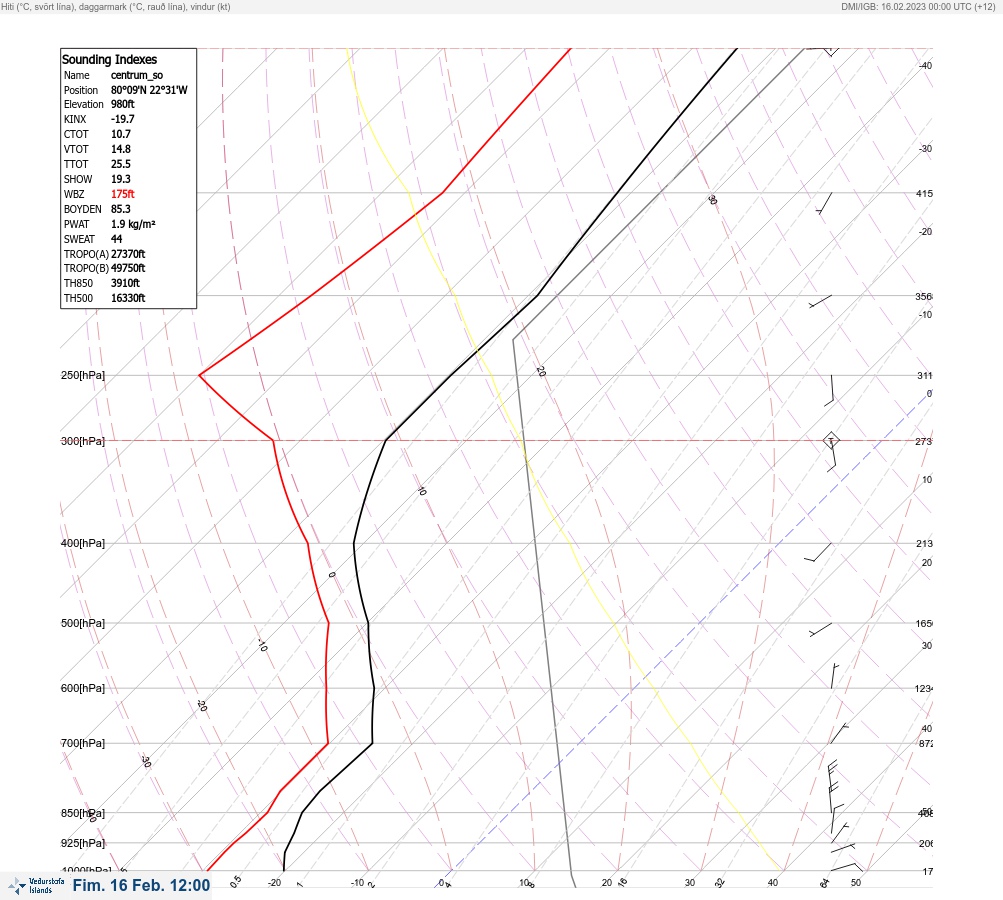Image resolution: width=1003 pixels, height=900 pixels.
Task: Select the BOYDEN value 85.3
Action: pyautogui.click(x=121, y=209)
